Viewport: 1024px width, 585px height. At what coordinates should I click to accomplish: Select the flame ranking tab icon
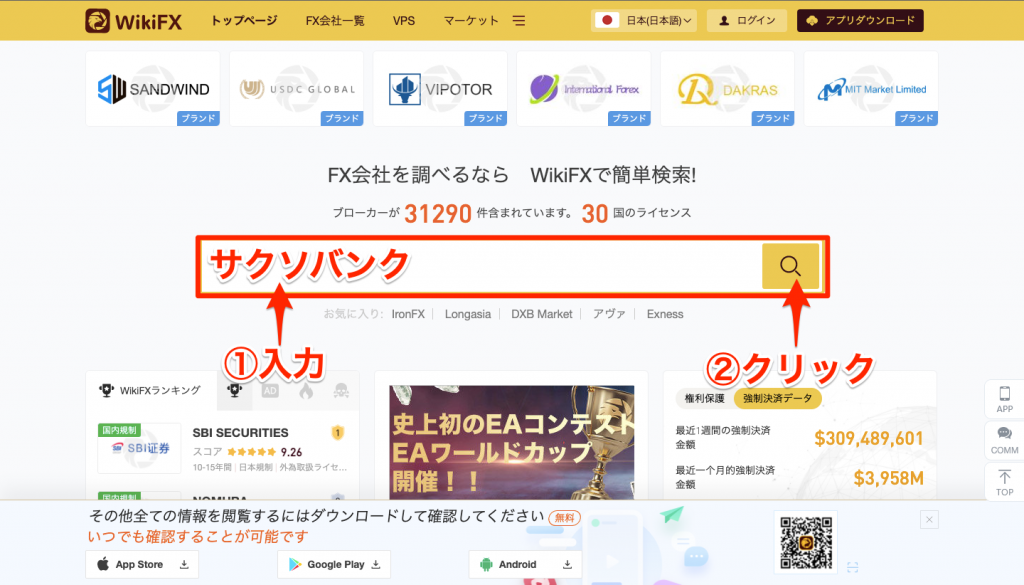point(306,390)
